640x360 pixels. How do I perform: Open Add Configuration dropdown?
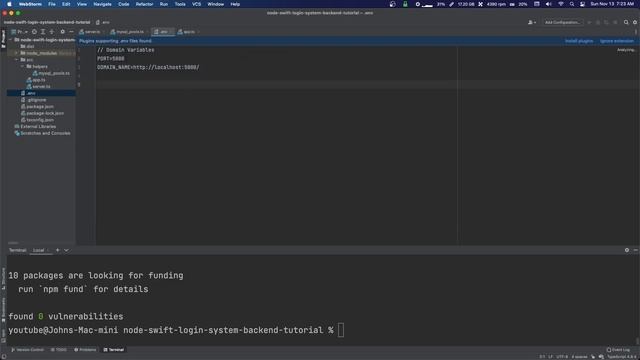tap(562, 22)
